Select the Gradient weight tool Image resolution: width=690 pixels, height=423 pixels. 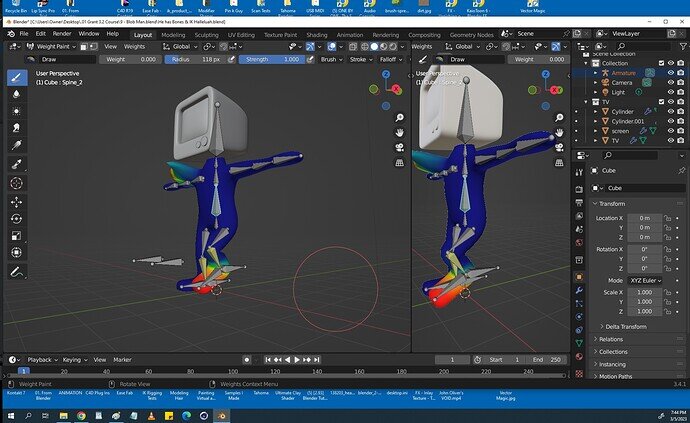pyautogui.click(x=17, y=144)
